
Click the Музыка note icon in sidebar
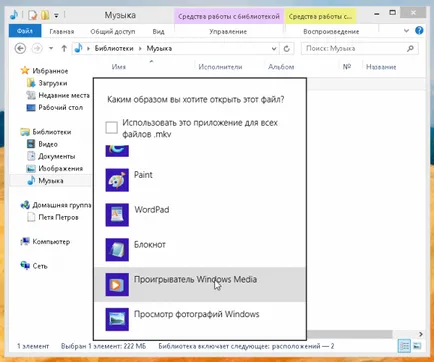click(x=31, y=180)
